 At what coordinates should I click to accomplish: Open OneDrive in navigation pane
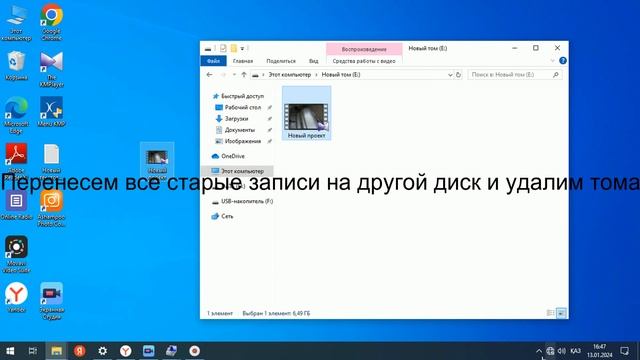coord(233,156)
